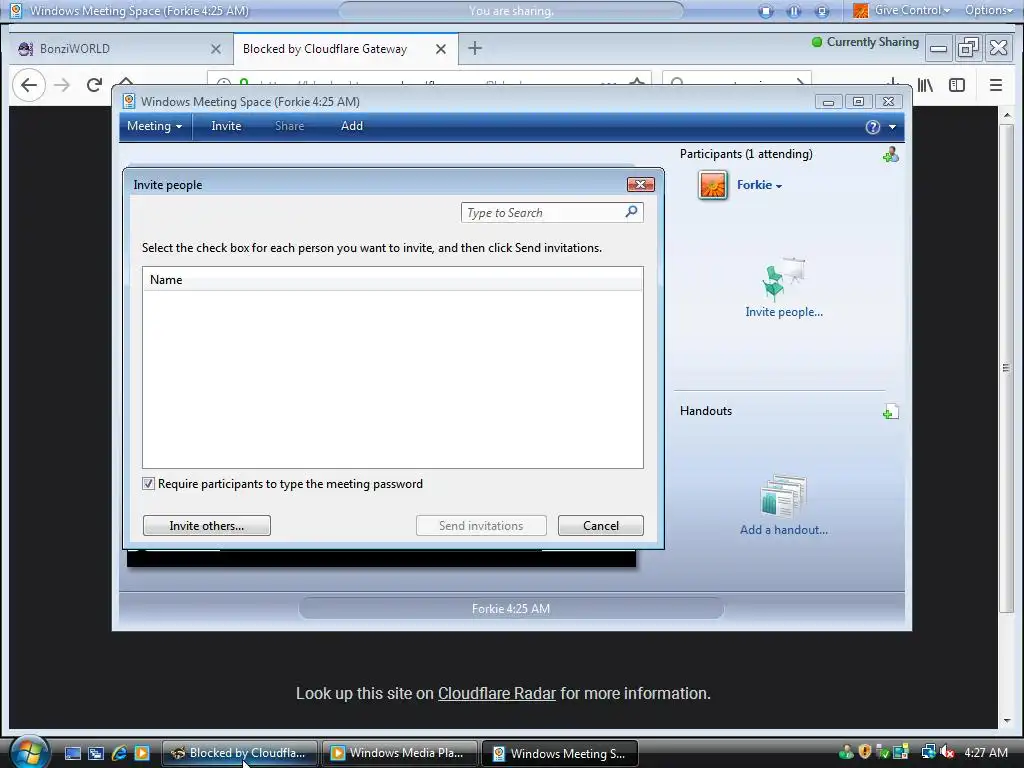Open the Options dropdown in sharing bar
Screen dimensions: 1024x768
(989, 10)
